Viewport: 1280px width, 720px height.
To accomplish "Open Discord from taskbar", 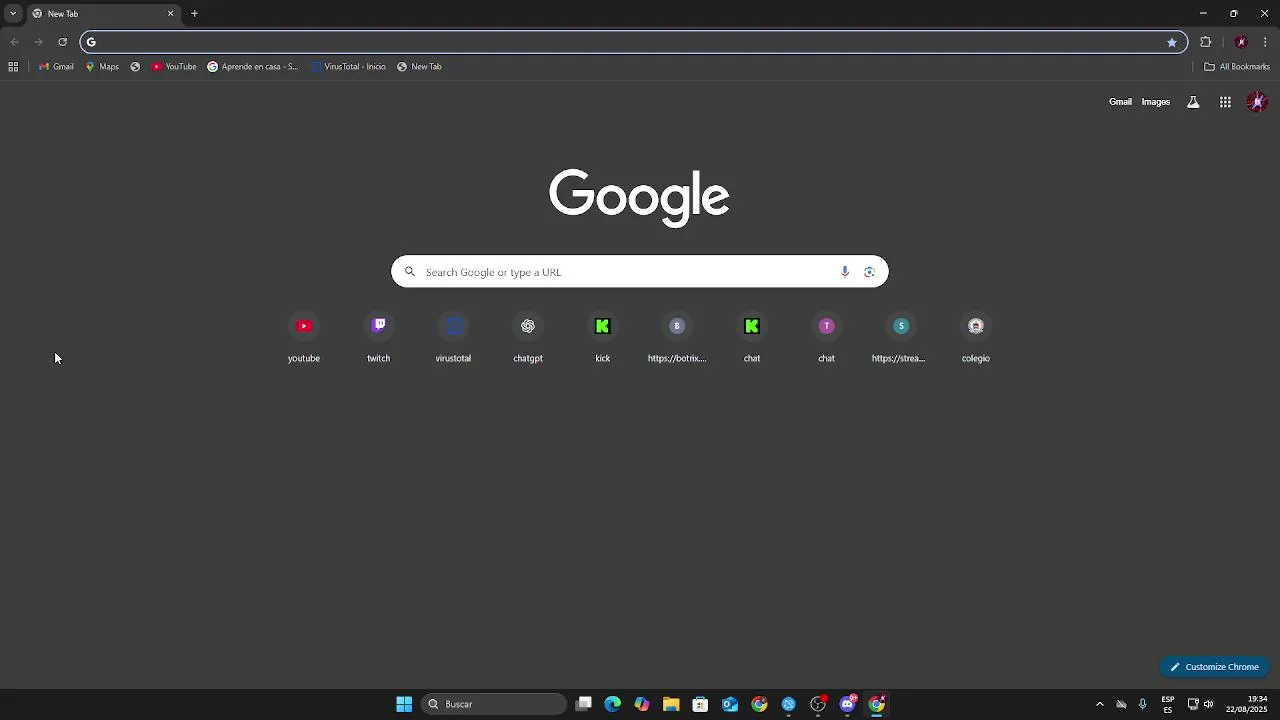I will click(x=848, y=704).
